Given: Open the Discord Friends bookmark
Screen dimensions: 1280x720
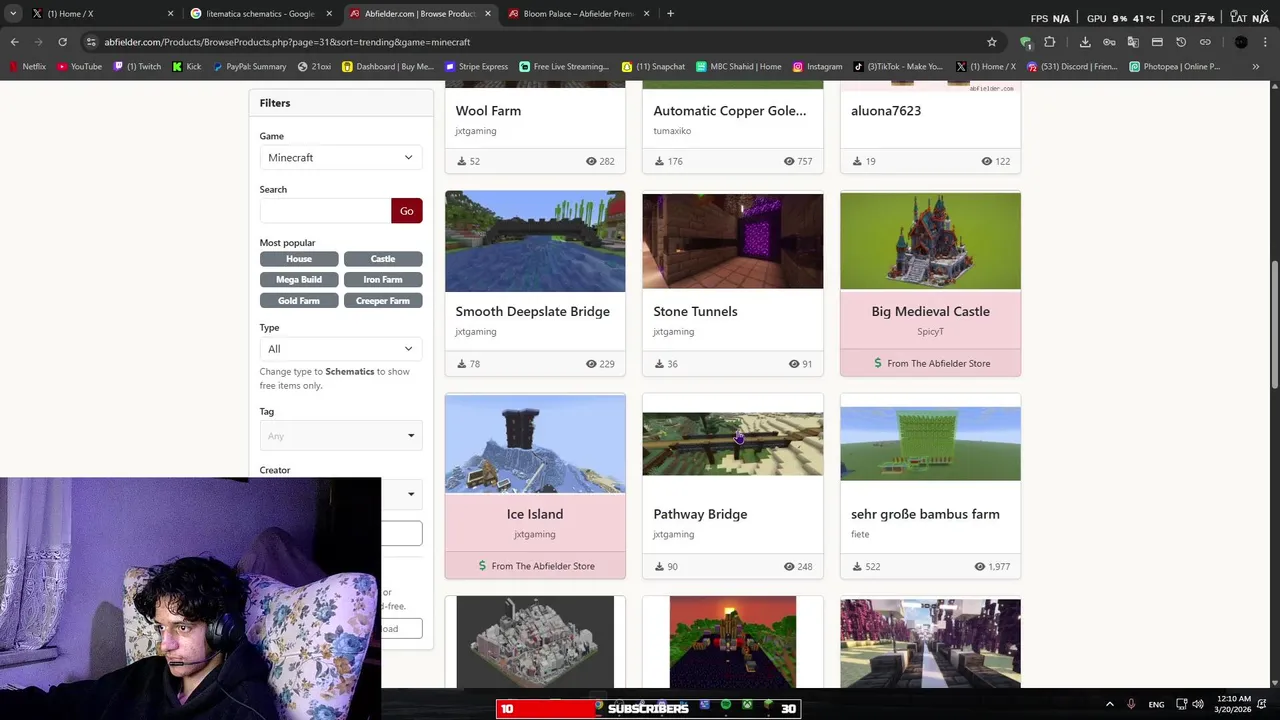Looking at the screenshot, I should click(x=1072, y=66).
